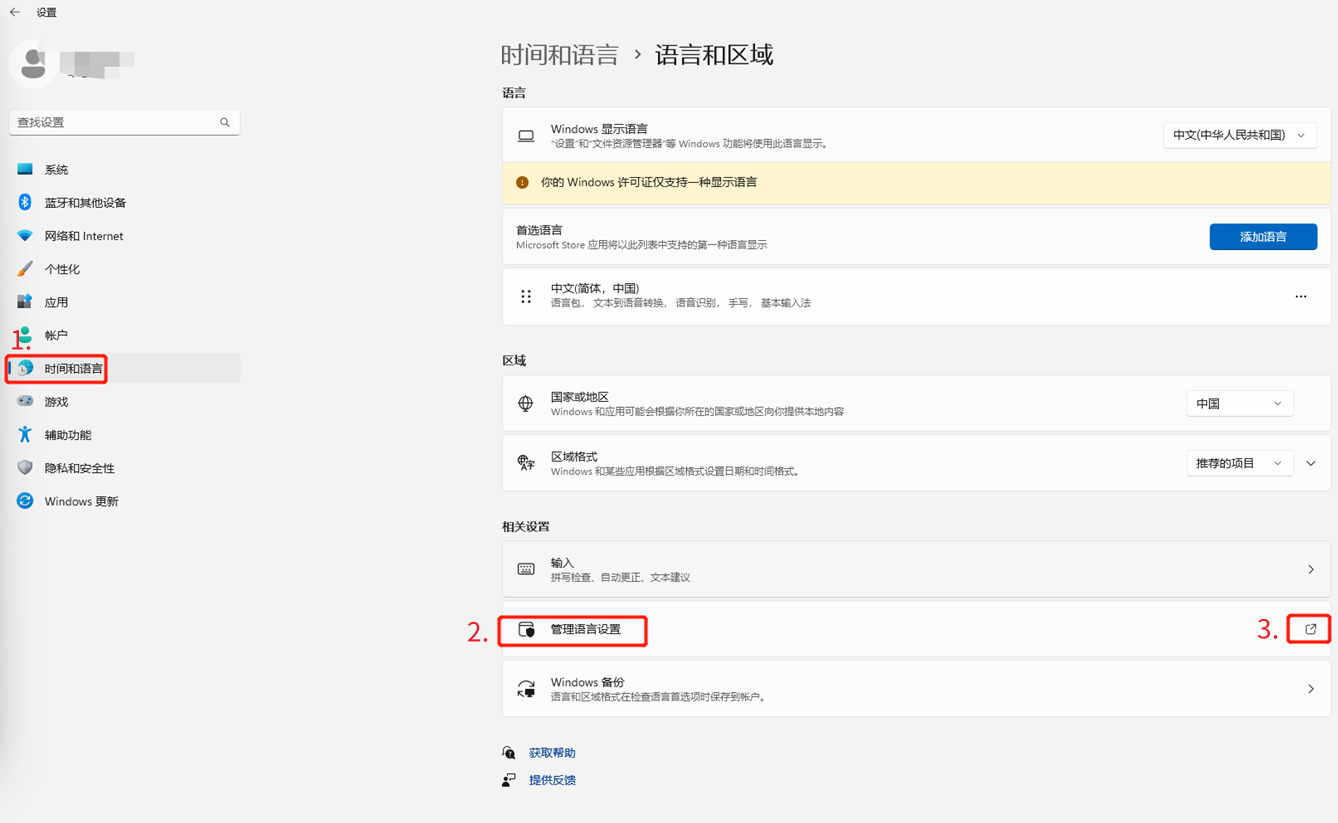Click the laptop icon beside Windows 显示语言
The image size is (1338, 823).
[x=526, y=136]
